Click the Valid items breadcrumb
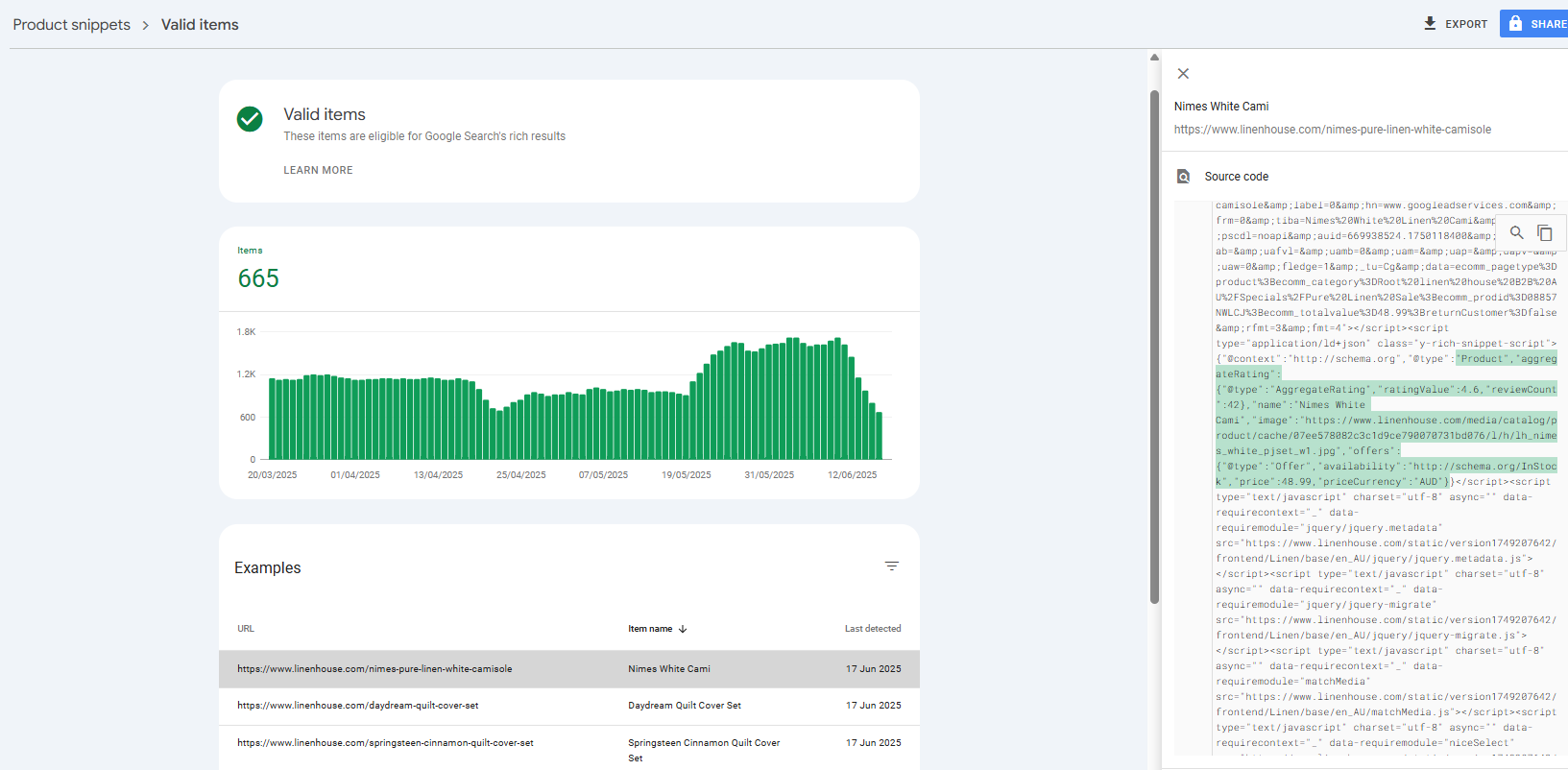 (200, 25)
